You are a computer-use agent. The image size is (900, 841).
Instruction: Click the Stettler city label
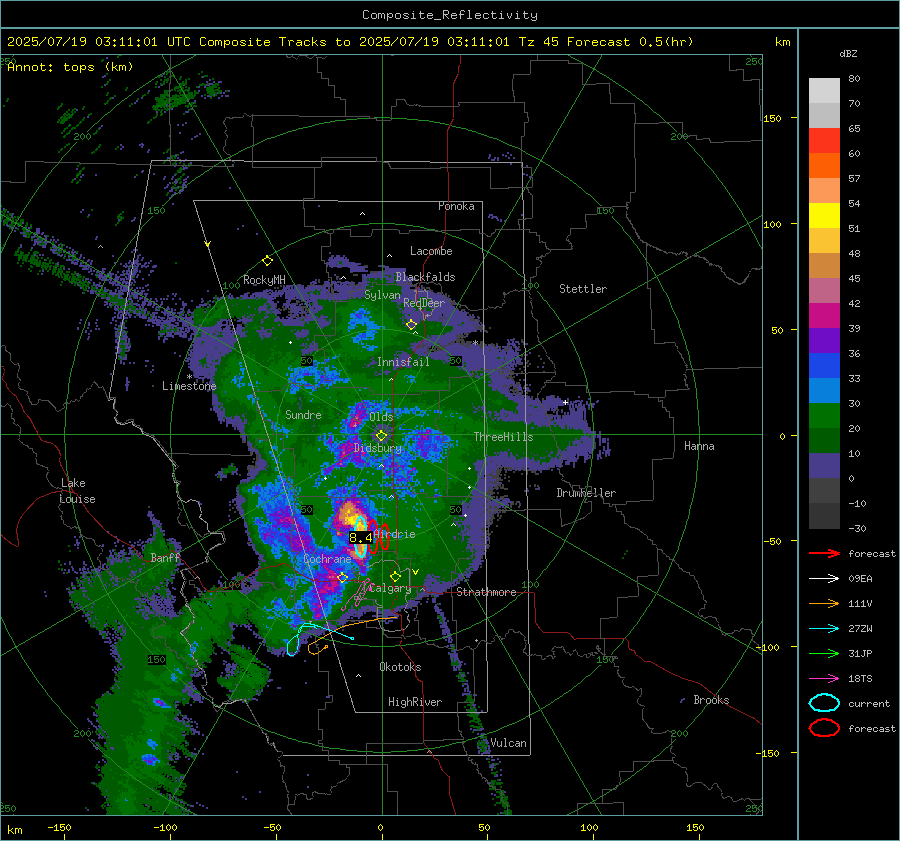pyautogui.click(x=583, y=289)
